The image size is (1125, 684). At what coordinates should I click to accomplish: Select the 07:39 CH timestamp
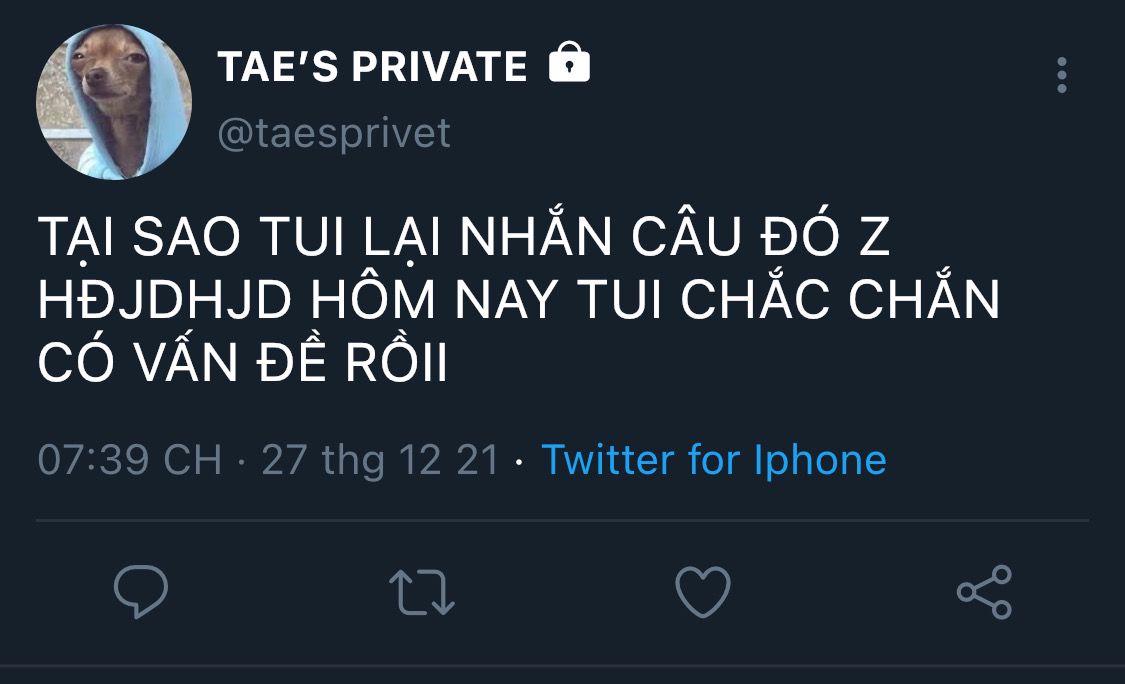[129, 460]
